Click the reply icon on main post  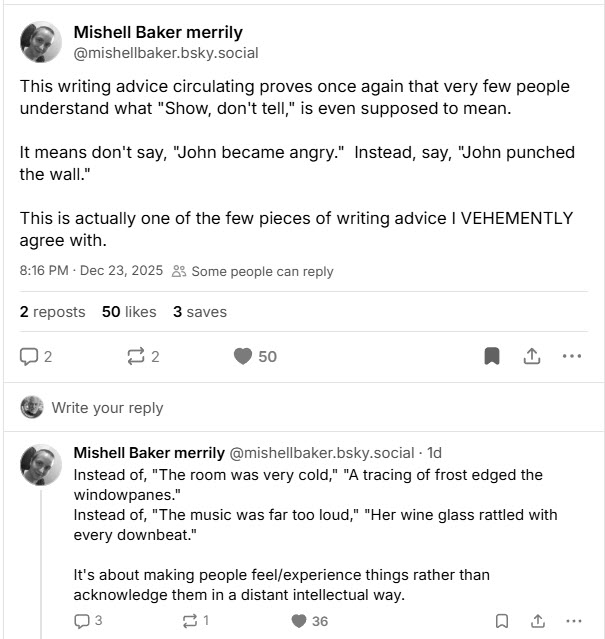pyautogui.click(x=29, y=356)
